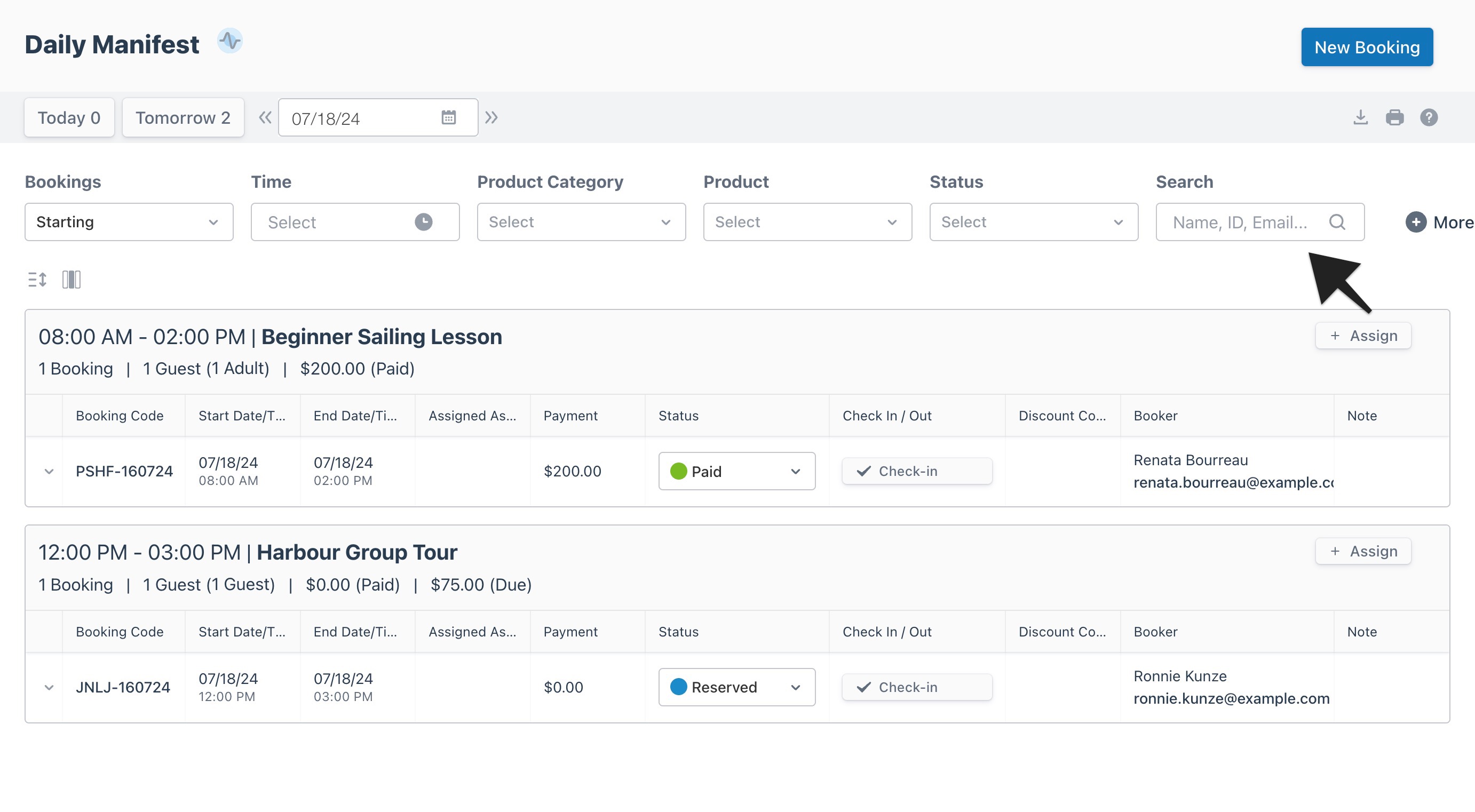Click Check In / Out header in Sailing table
The height and width of the screenshot is (812, 1475).
click(x=887, y=416)
